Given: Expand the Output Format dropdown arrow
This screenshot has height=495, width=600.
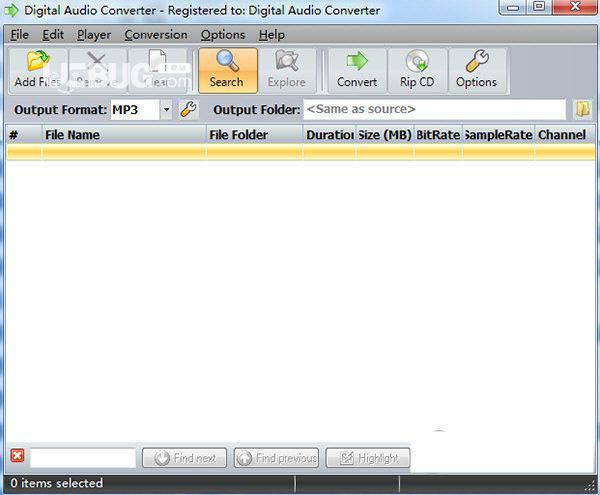Looking at the screenshot, I should [166, 110].
